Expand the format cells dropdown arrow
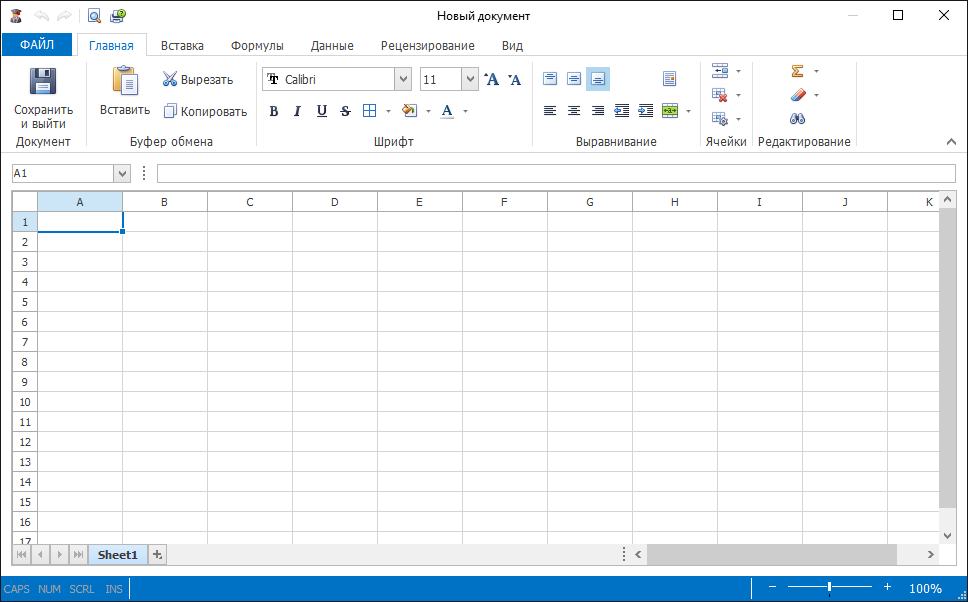The width and height of the screenshot is (968, 602). point(738,119)
